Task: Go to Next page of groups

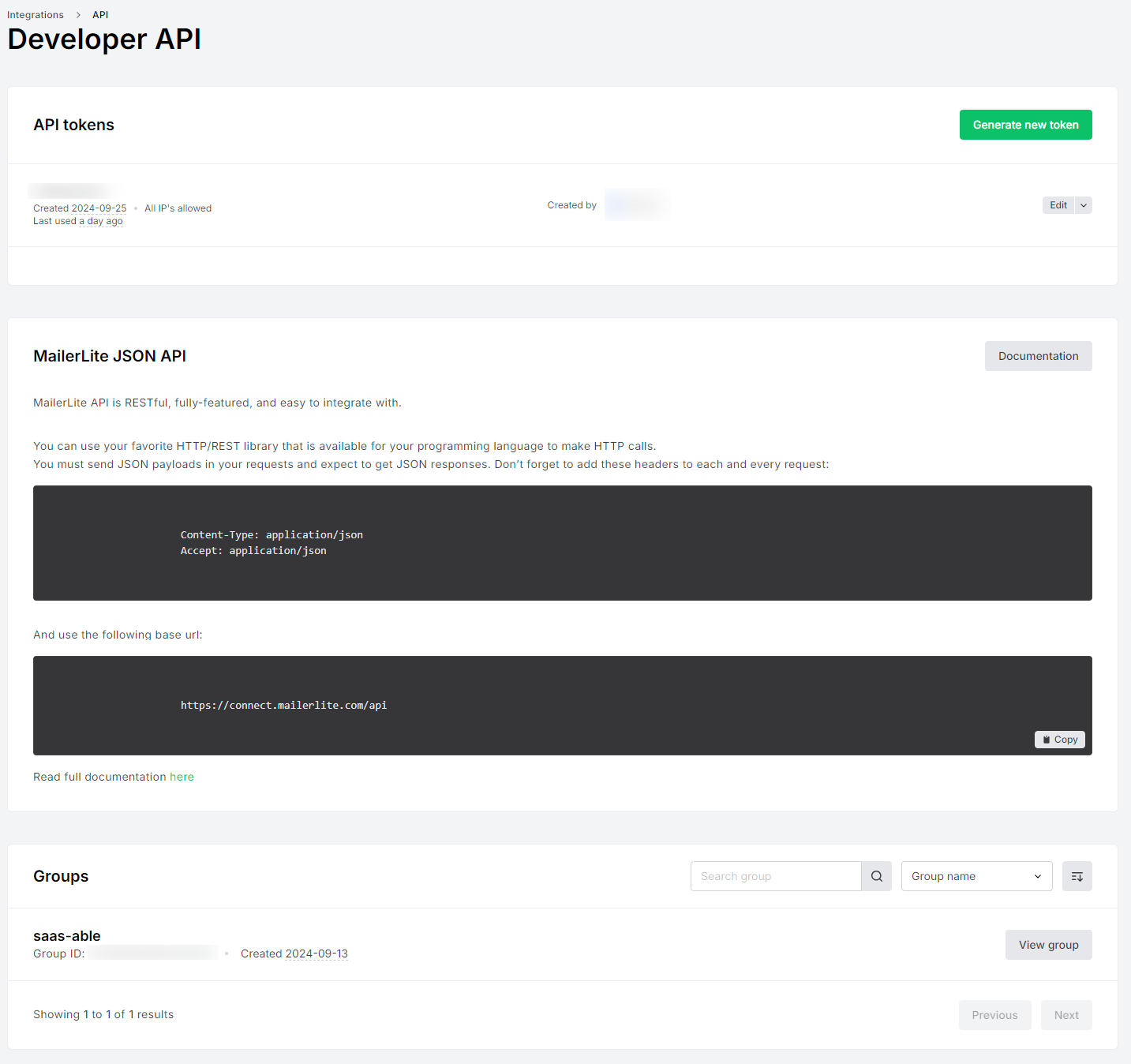Action: [x=1066, y=1015]
